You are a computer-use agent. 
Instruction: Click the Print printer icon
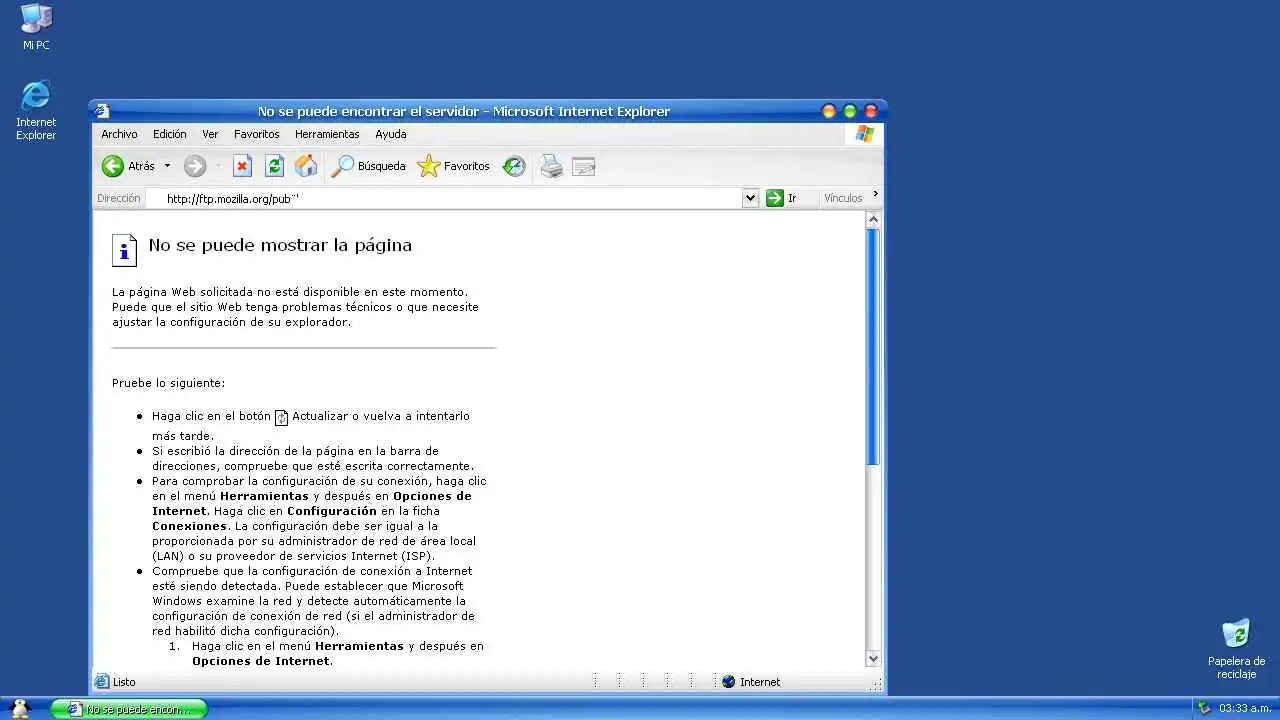552,166
